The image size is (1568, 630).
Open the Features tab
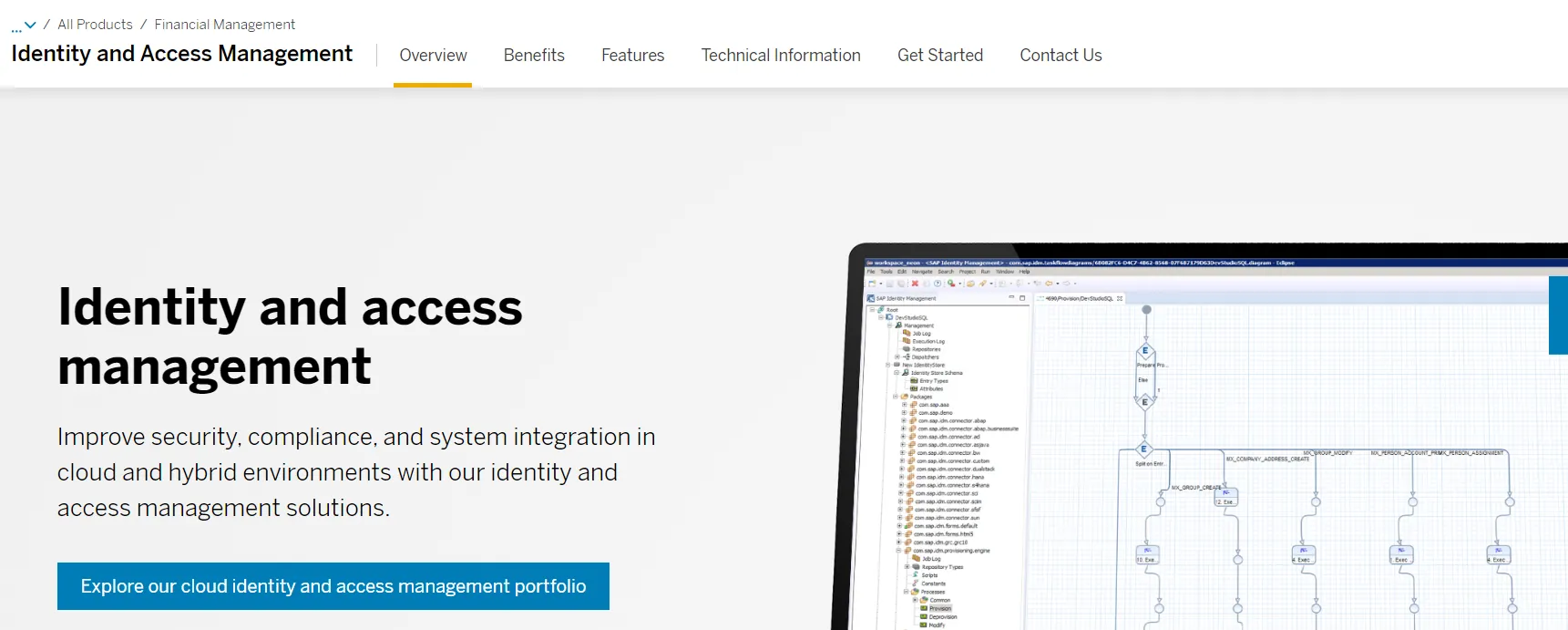click(633, 56)
